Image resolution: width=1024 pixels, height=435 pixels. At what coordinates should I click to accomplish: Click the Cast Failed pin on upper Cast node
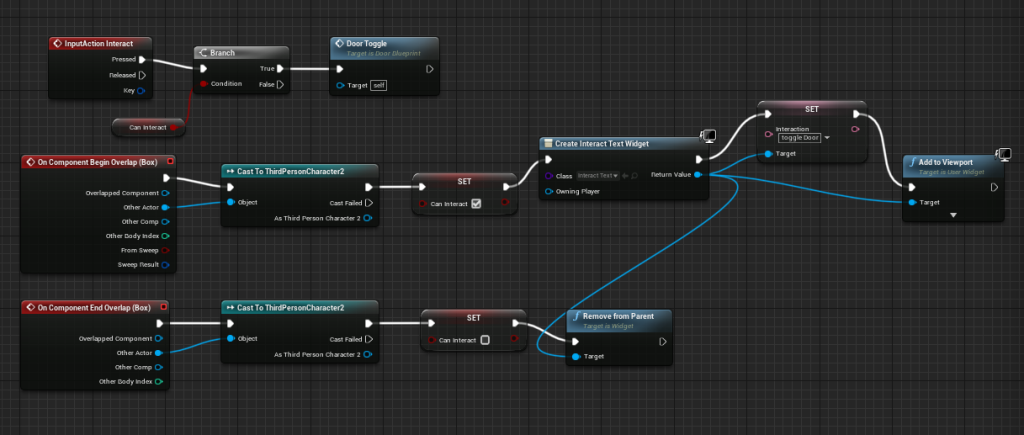[368, 202]
